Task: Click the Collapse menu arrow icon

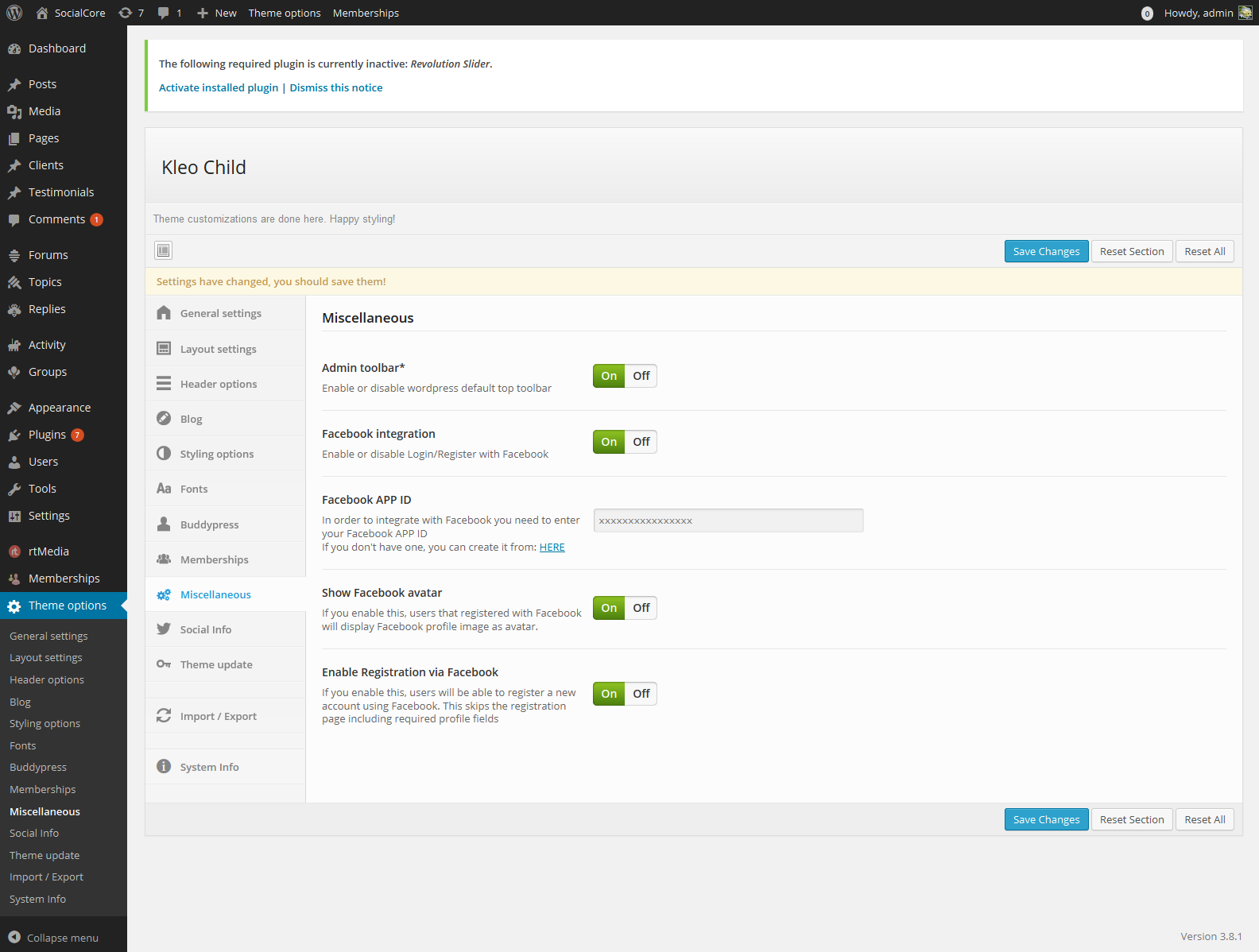Action: pos(14,938)
